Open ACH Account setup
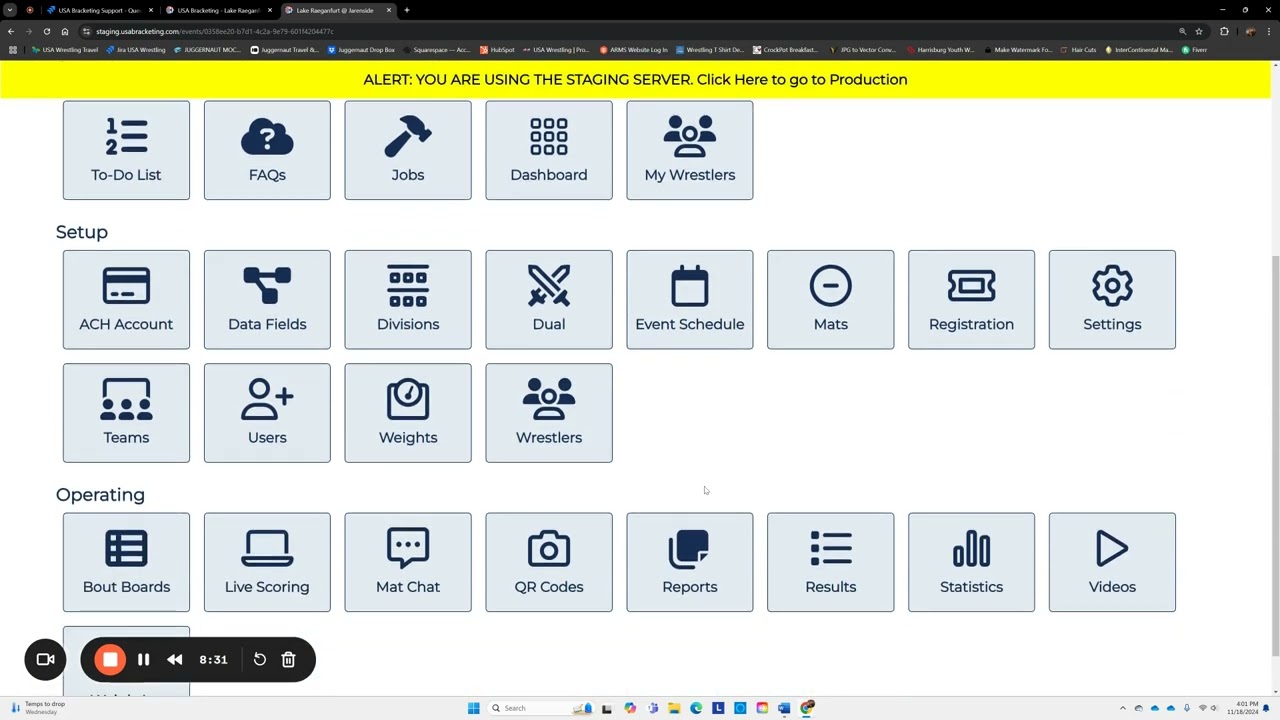The image size is (1280, 720). coord(126,300)
